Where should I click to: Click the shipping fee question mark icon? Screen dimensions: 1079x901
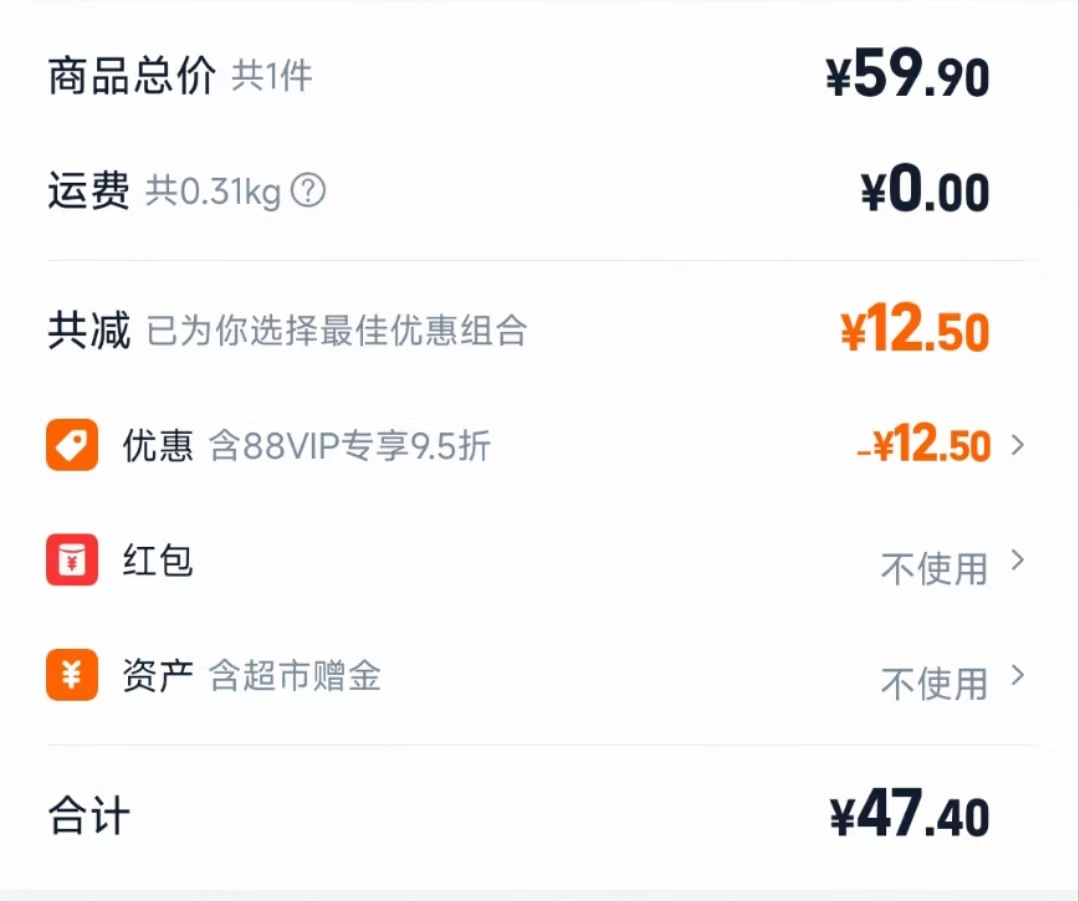click(308, 190)
